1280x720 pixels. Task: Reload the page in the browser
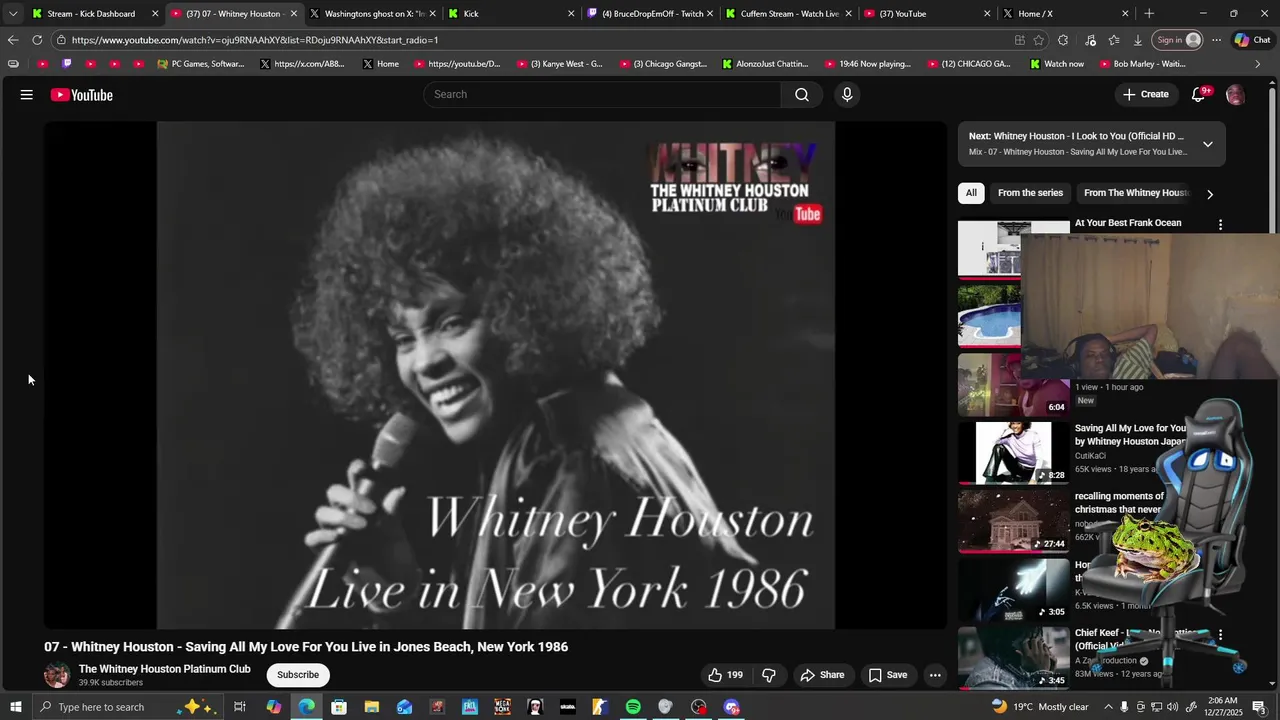pyautogui.click(x=37, y=40)
